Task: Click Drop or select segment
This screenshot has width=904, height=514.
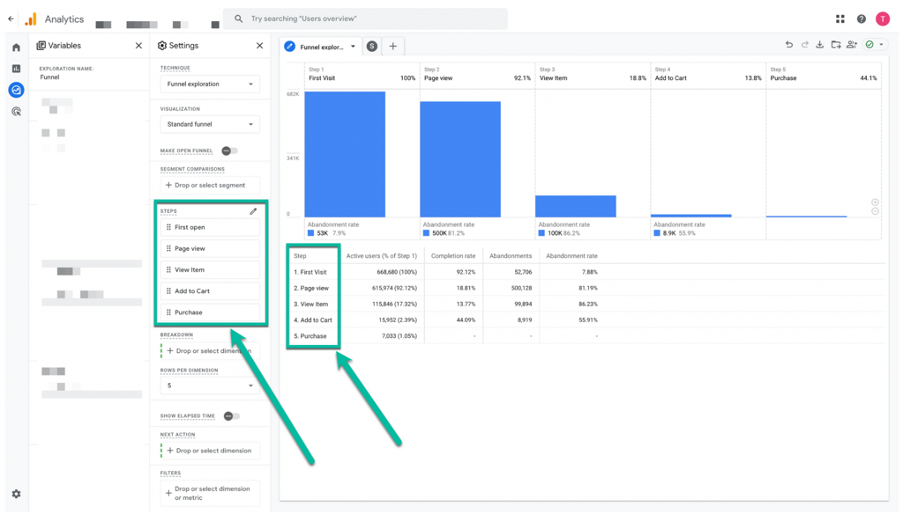Action: (x=210, y=186)
